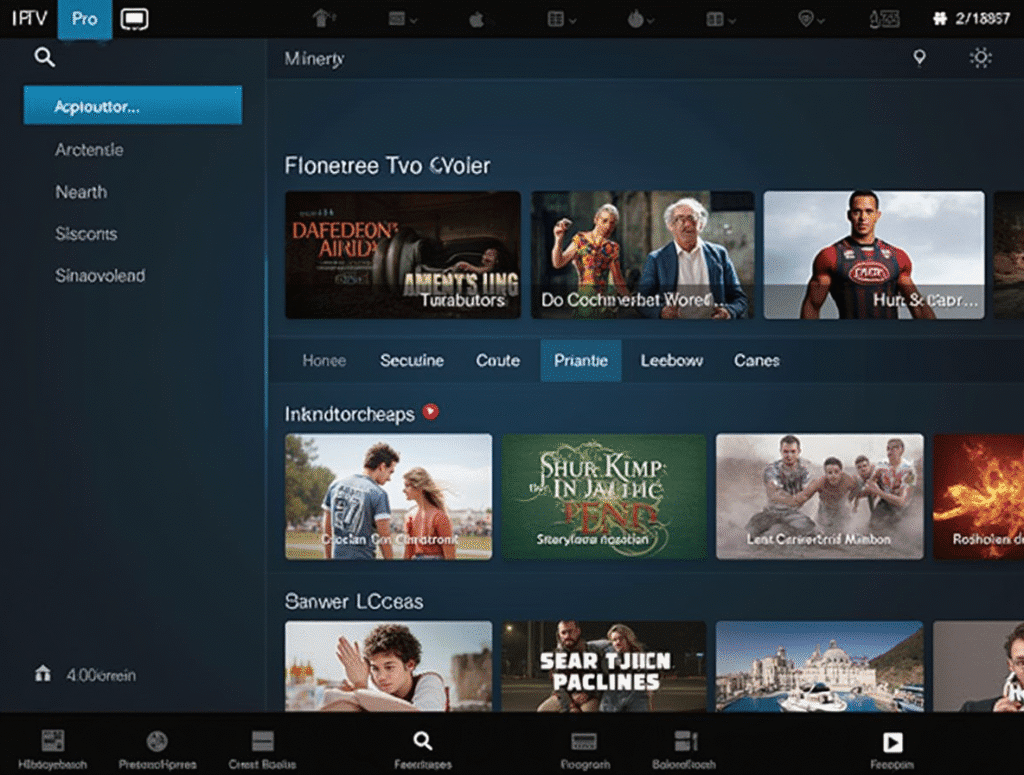Viewport: 1024px width, 775px height.
Task: Toggle the location pin near the Minerty header
Action: coord(919,58)
